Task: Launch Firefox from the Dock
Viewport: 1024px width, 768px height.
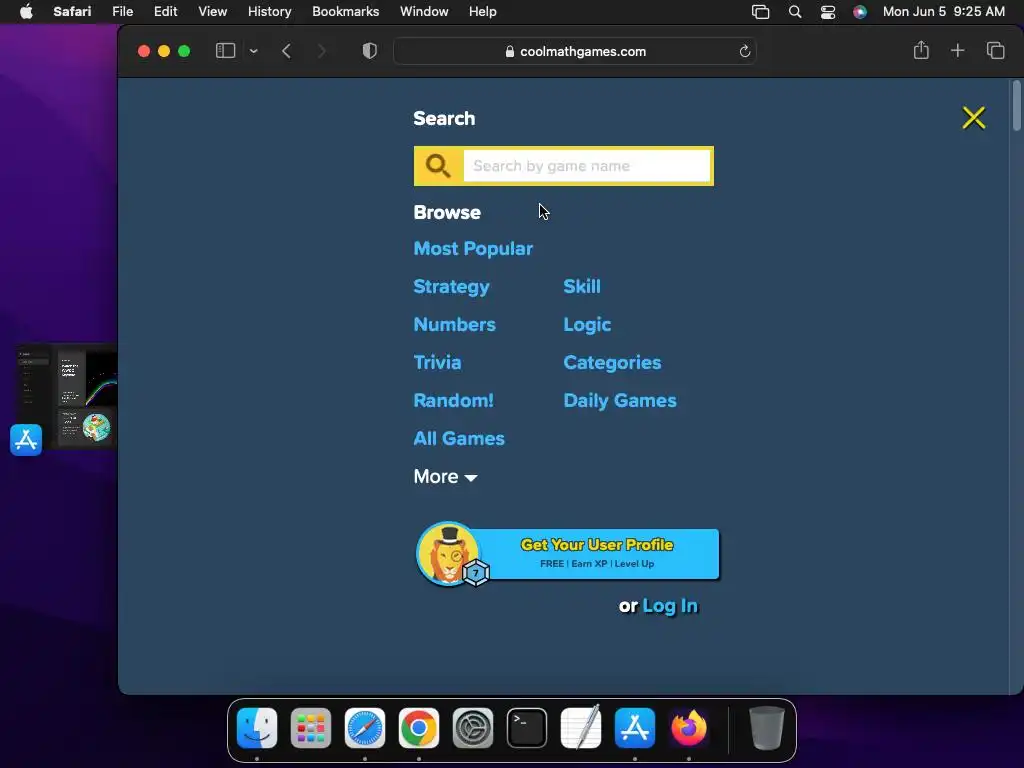Action: point(688,728)
